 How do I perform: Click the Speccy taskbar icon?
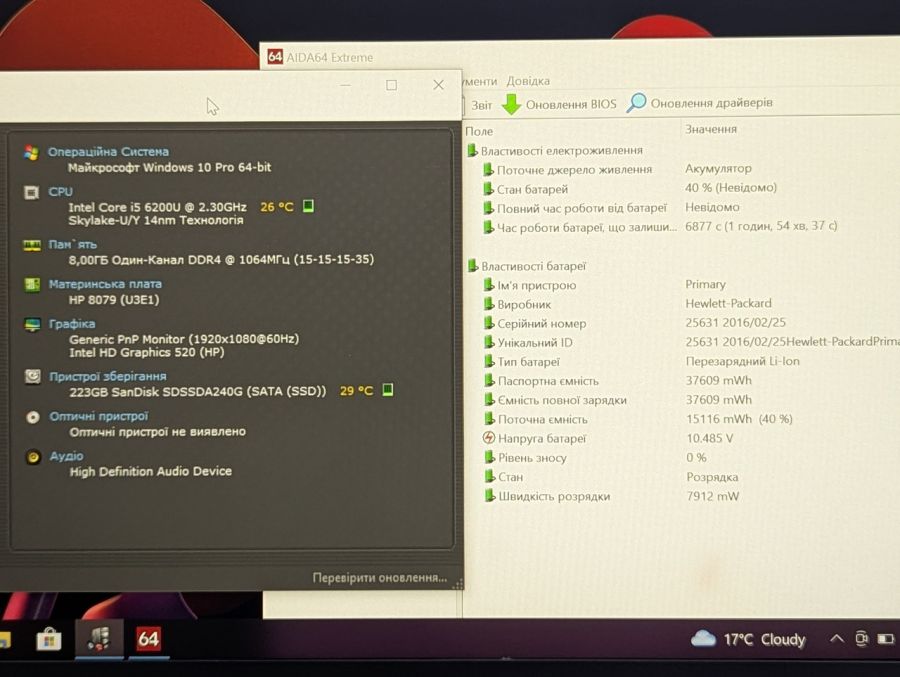(99, 639)
